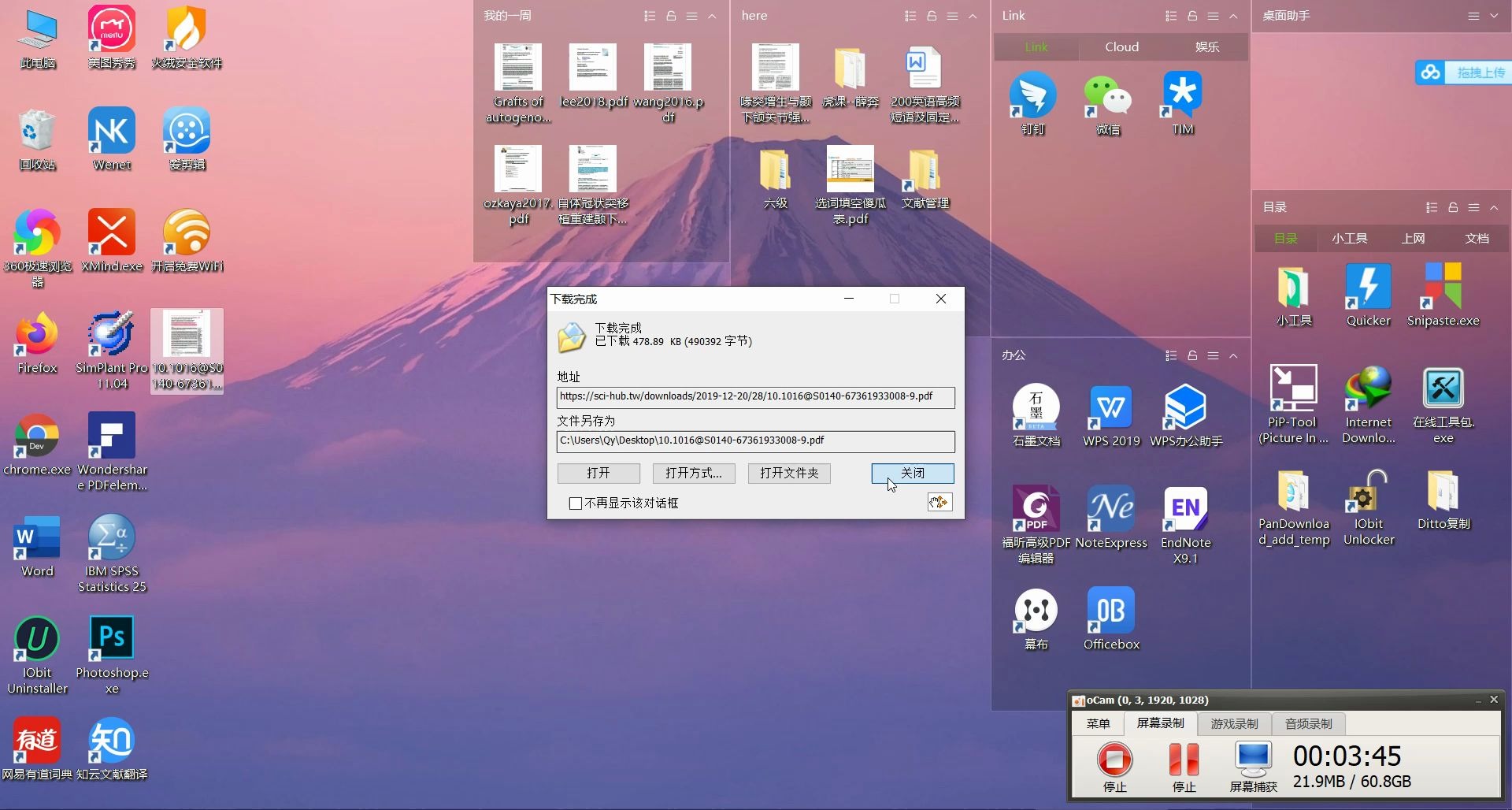1512x810 pixels.
Task: Select the 小工具 tab in 目录 panel
Action: point(1350,239)
